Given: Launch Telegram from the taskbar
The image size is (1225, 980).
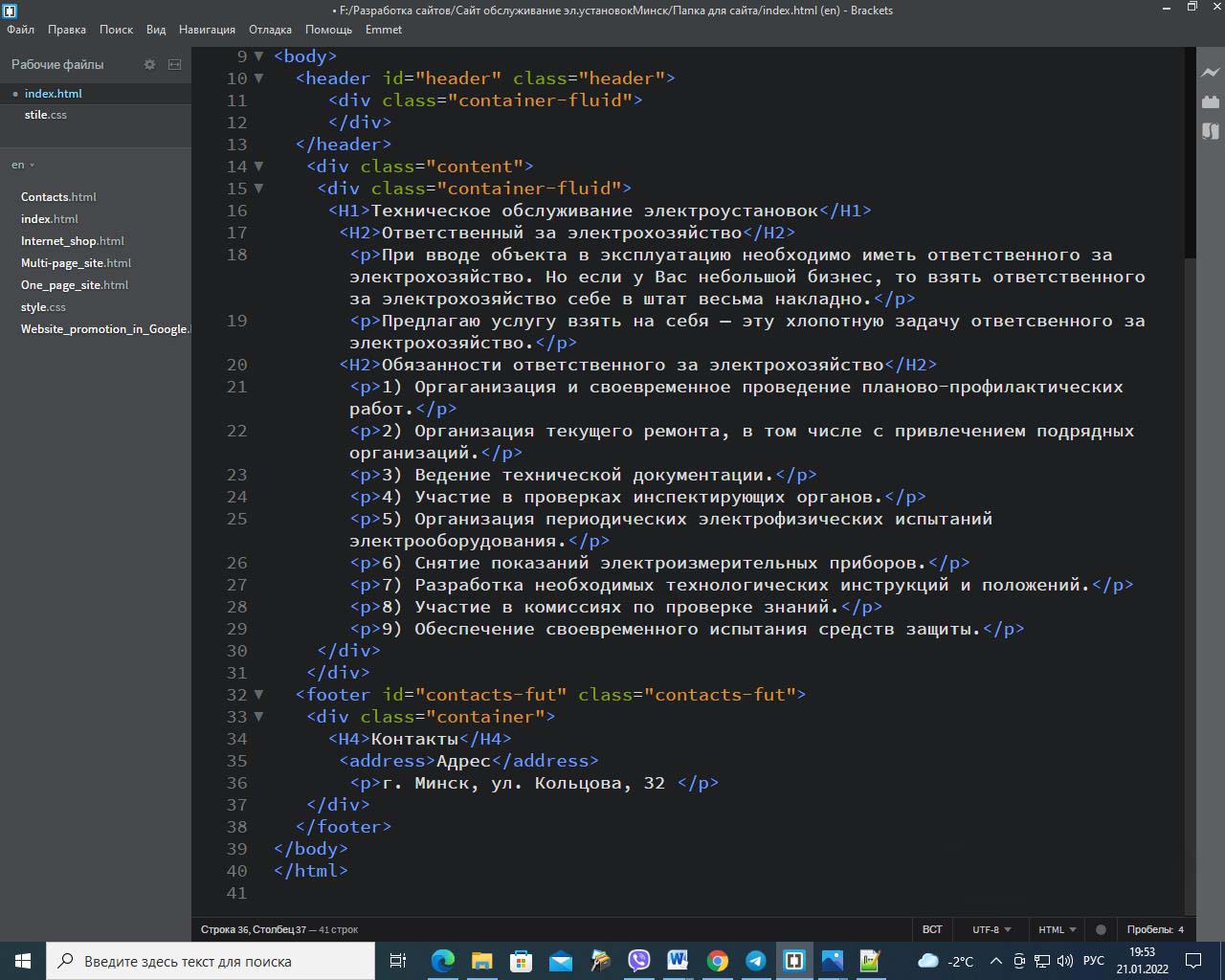Looking at the screenshot, I should [x=755, y=961].
